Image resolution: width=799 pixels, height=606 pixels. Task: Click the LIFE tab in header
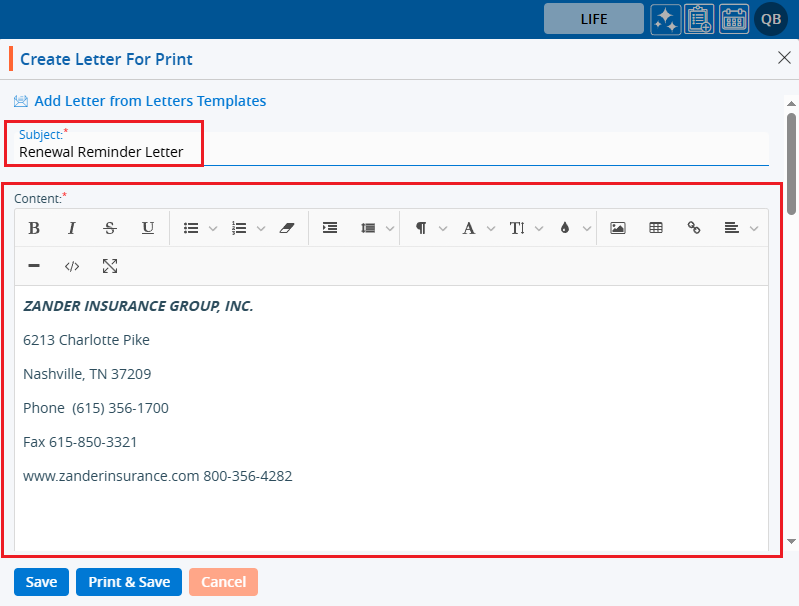(x=593, y=19)
